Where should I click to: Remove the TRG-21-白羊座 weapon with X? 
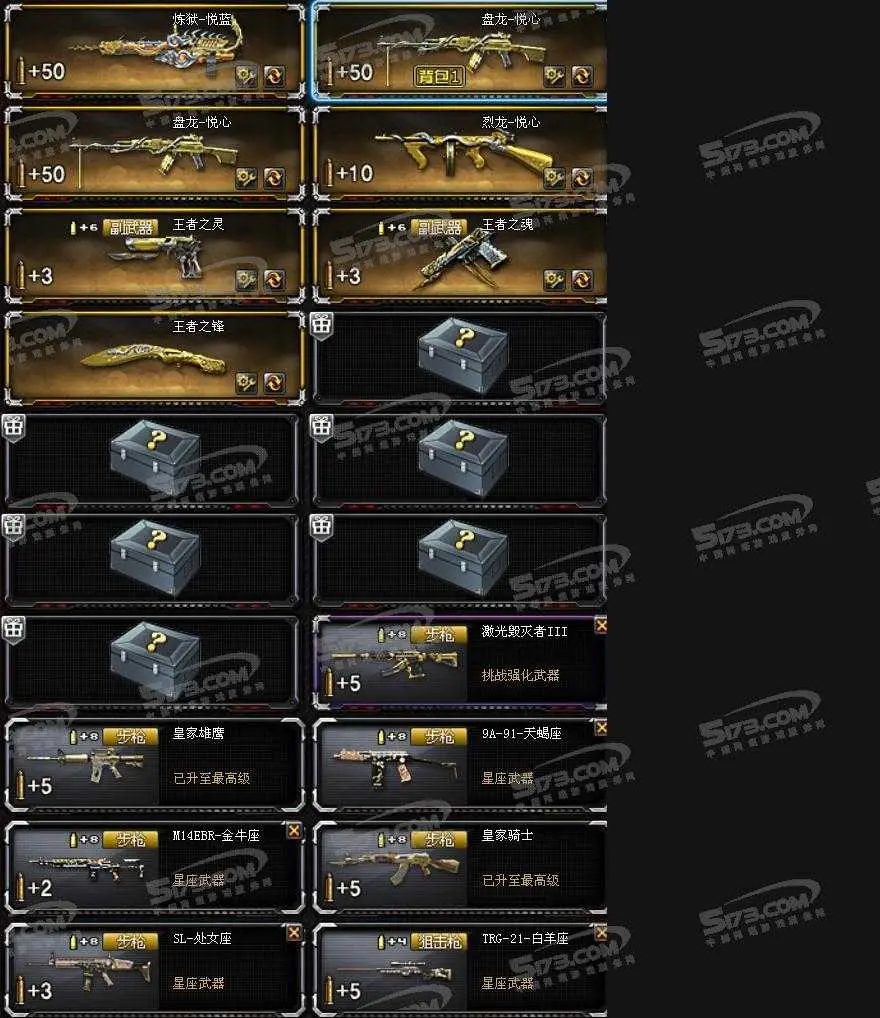pos(601,932)
